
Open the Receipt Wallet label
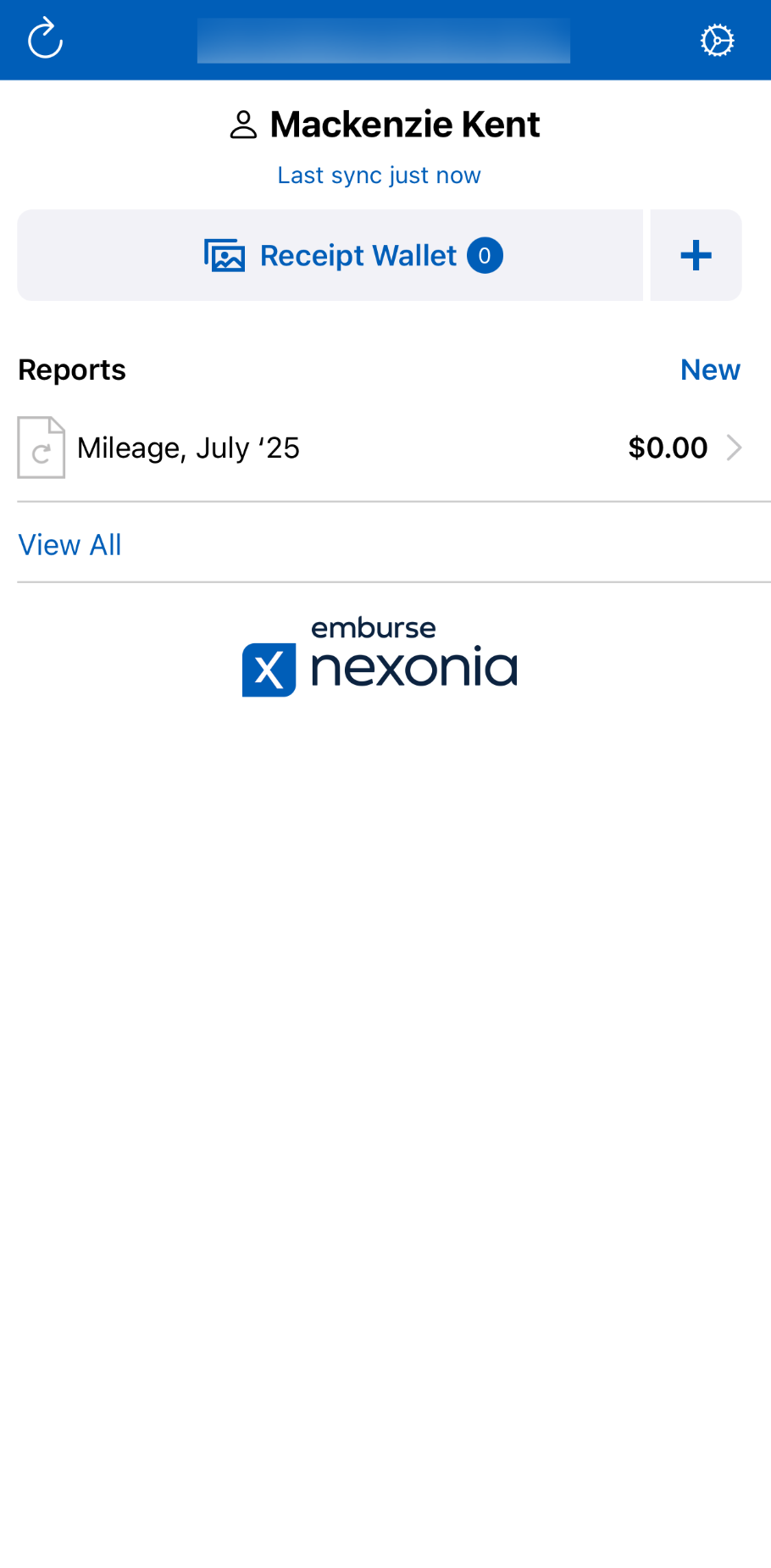click(358, 255)
